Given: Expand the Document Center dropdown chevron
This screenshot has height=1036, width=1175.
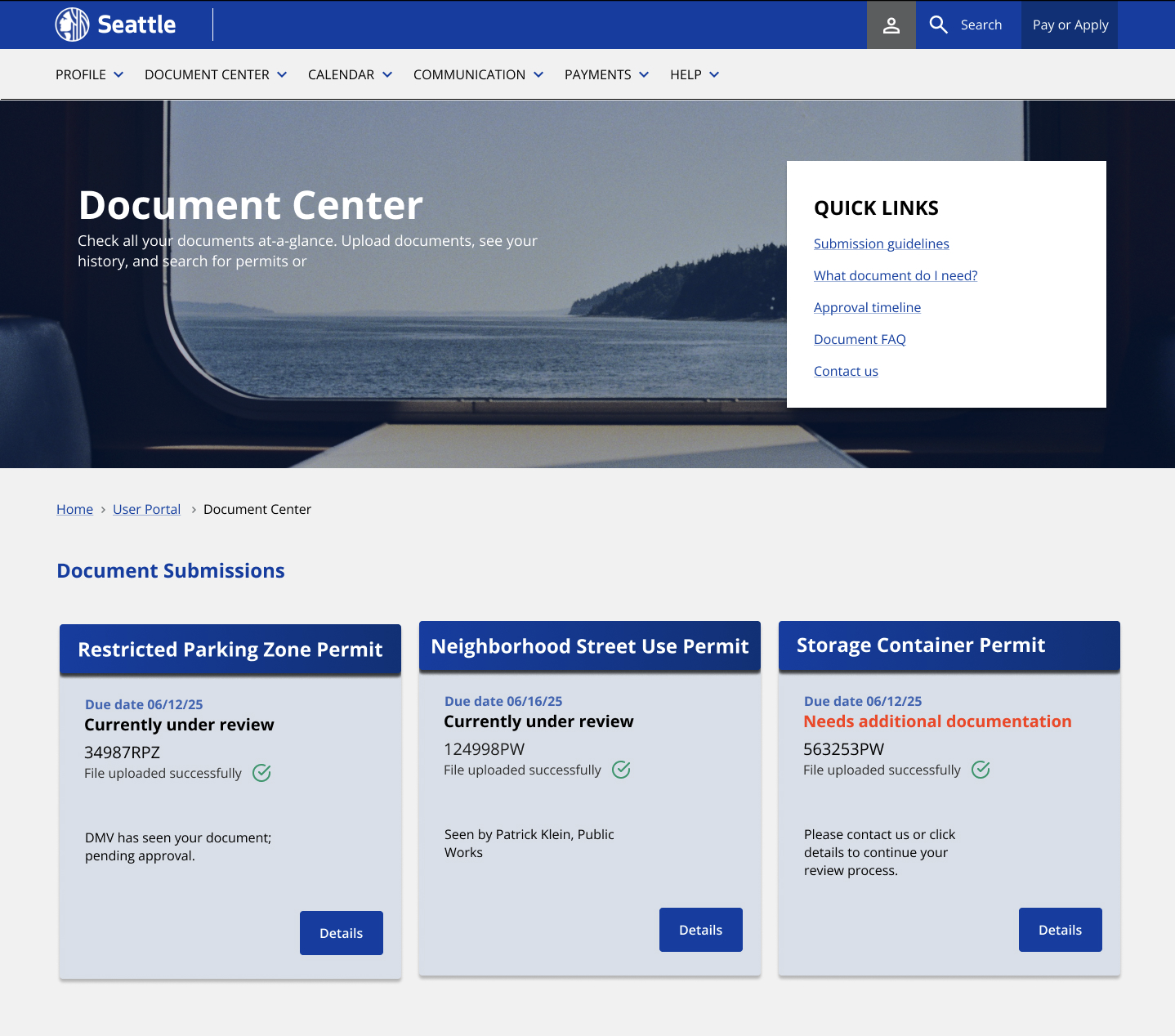Looking at the screenshot, I should pyautogui.click(x=282, y=75).
